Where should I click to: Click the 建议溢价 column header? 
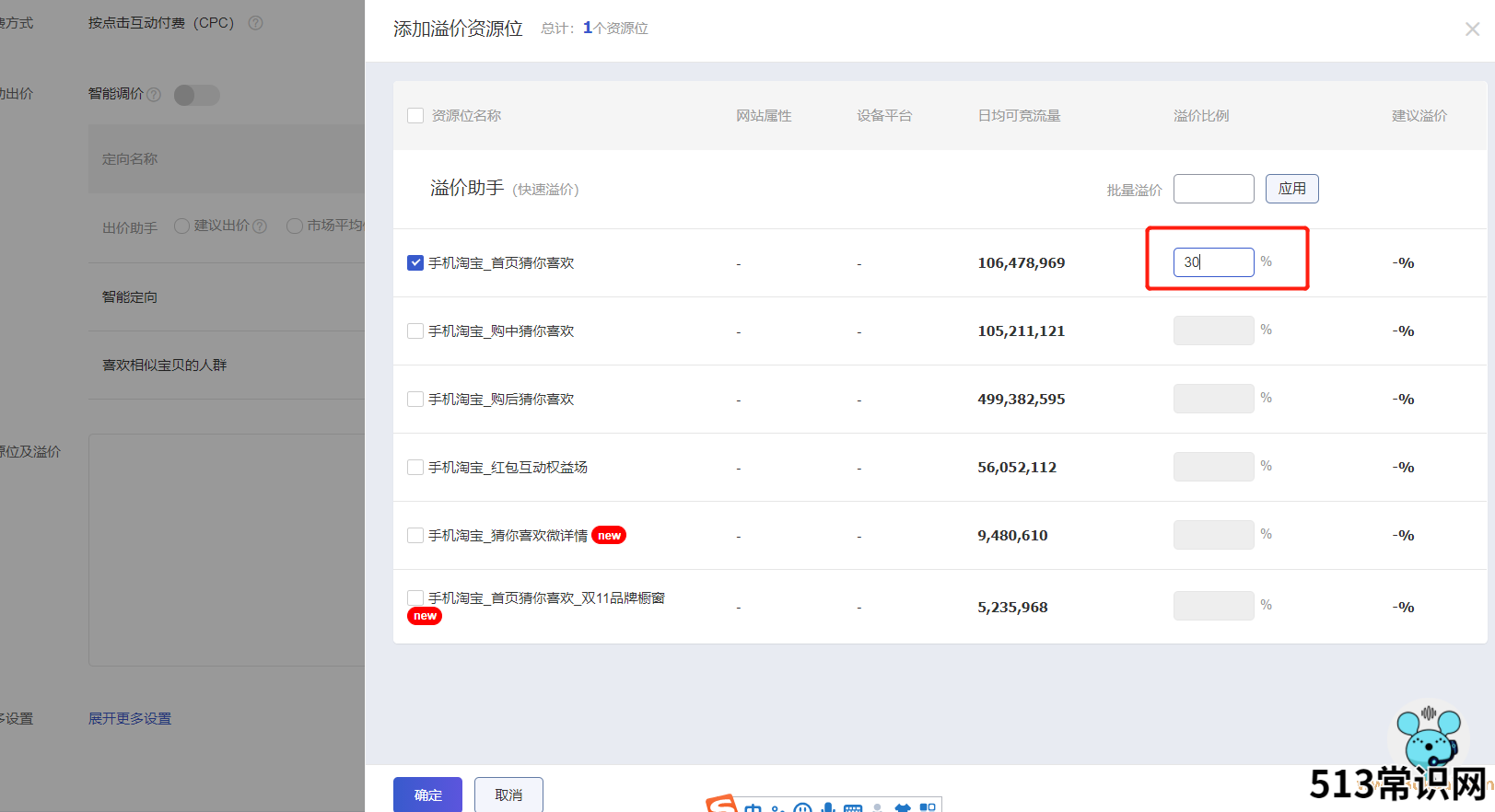click(1419, 116)
